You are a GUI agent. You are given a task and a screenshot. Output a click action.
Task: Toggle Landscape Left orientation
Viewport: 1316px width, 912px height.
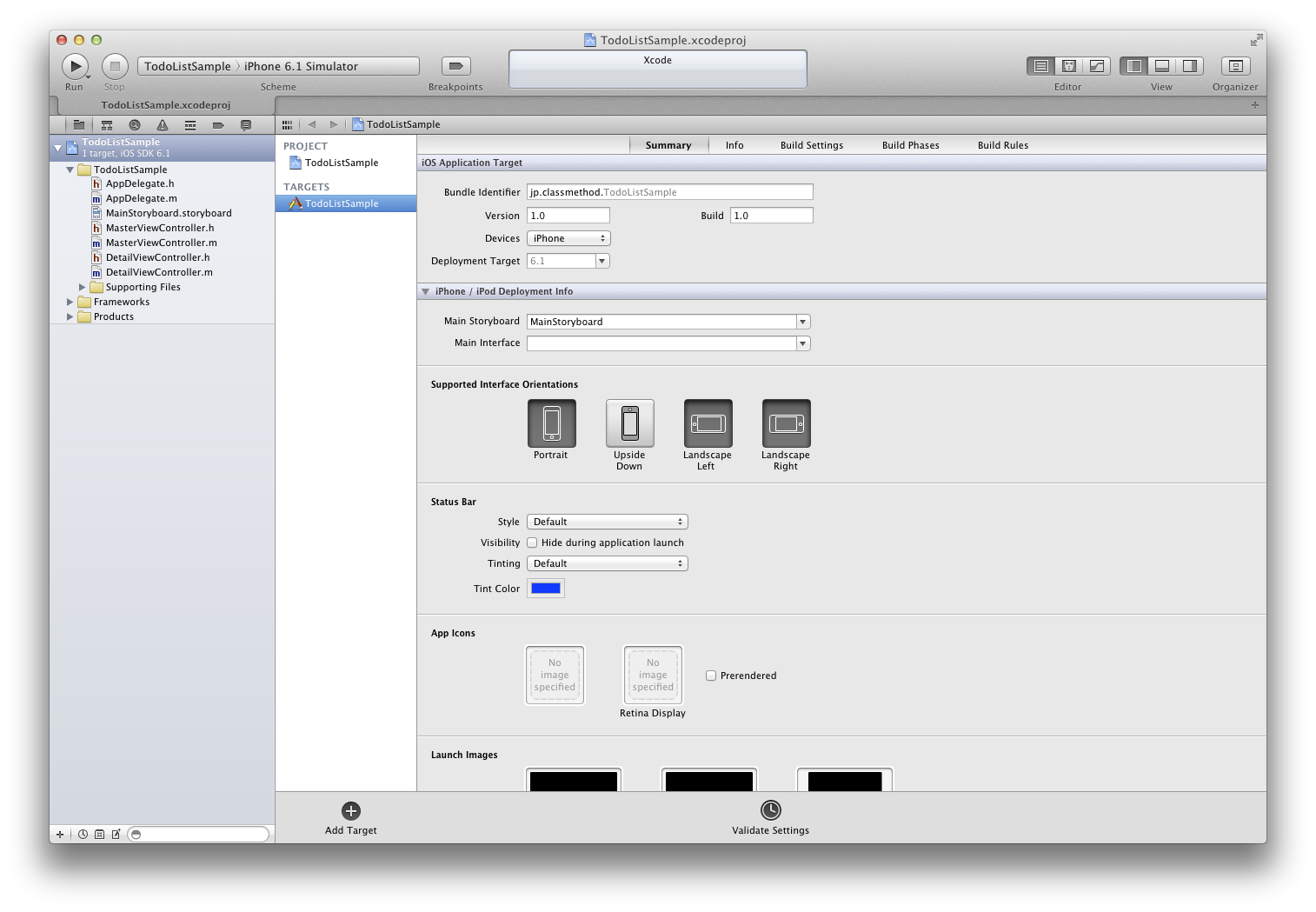(x=708, y=423)
